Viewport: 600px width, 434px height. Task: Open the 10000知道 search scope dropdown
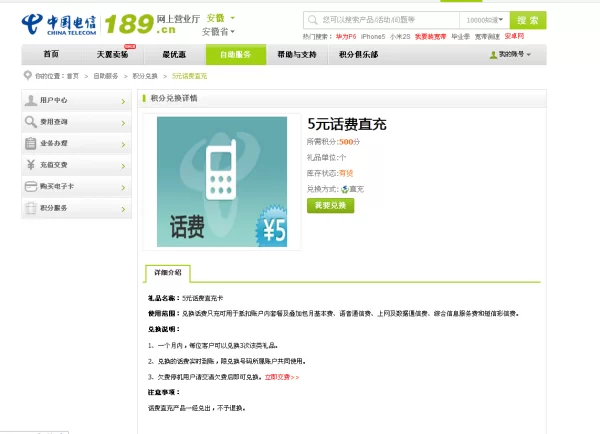[485, 20]
